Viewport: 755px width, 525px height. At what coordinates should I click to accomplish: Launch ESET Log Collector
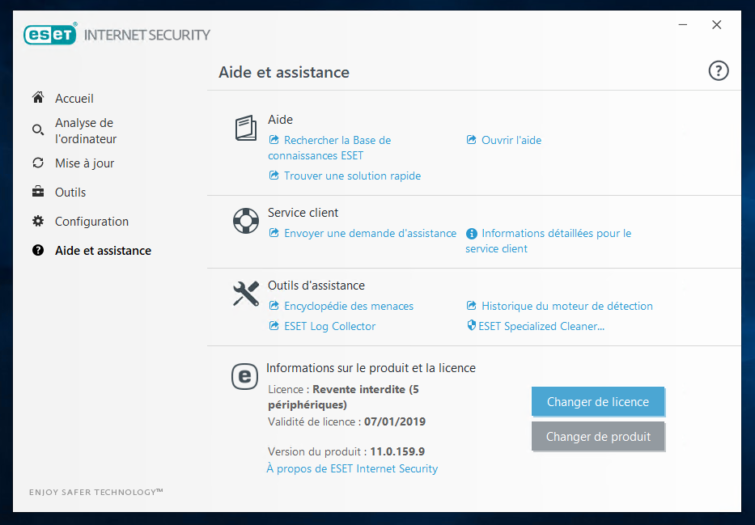coord(329,326)
